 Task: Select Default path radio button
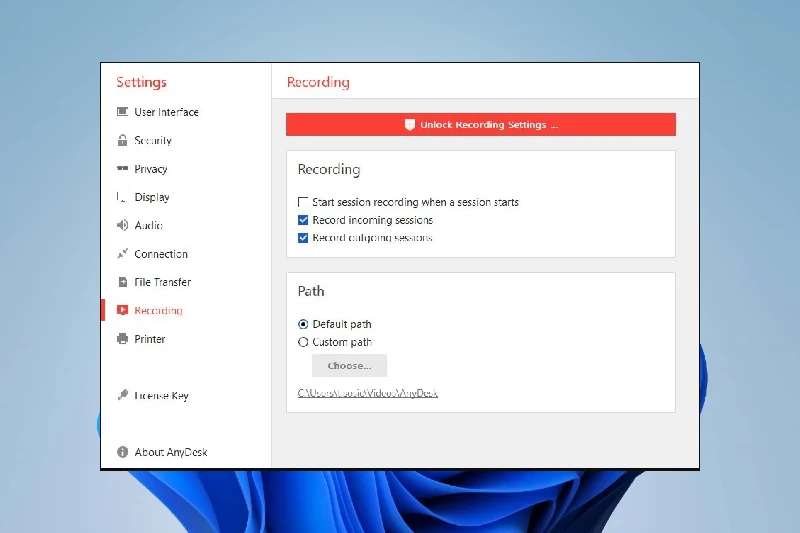[303, 324]
